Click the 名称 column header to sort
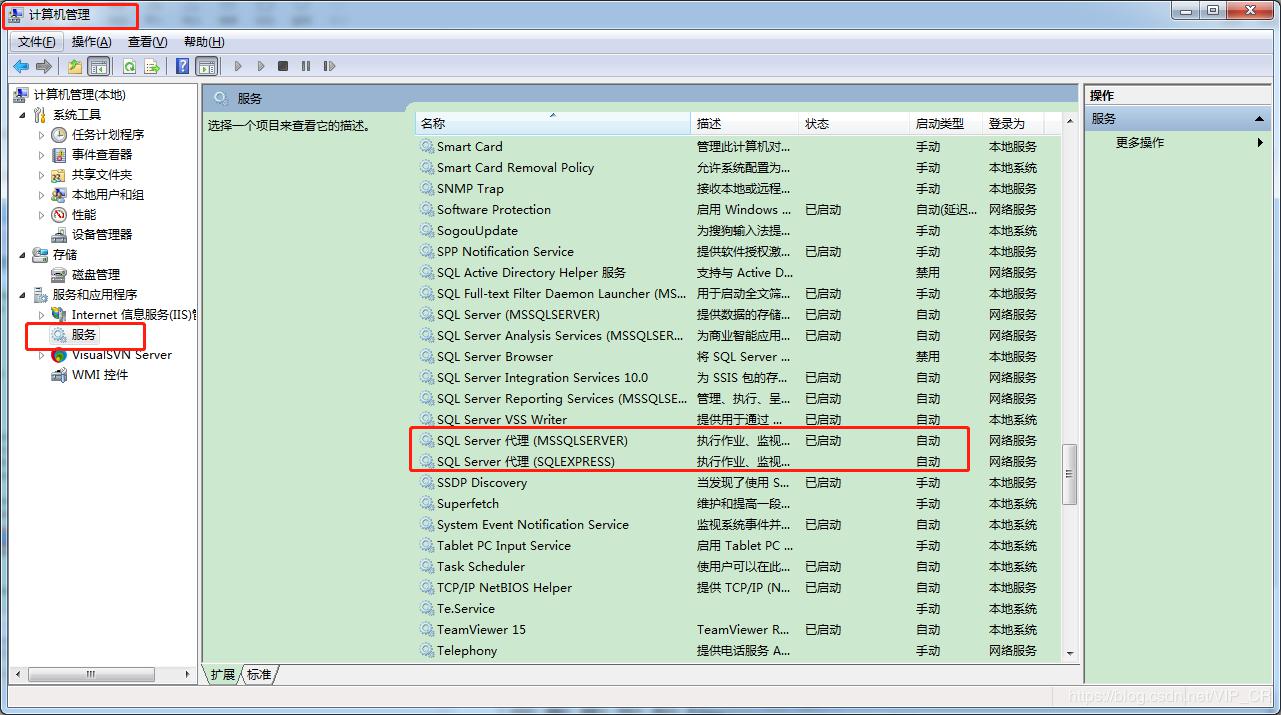This screenshot has width=1281, height=715. (550, 122)
